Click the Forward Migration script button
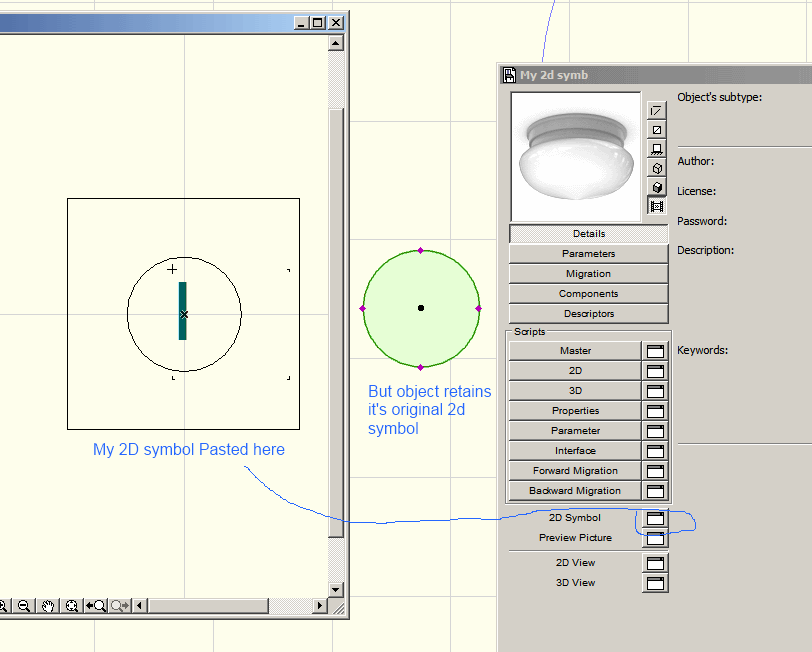 click(575, 471)
